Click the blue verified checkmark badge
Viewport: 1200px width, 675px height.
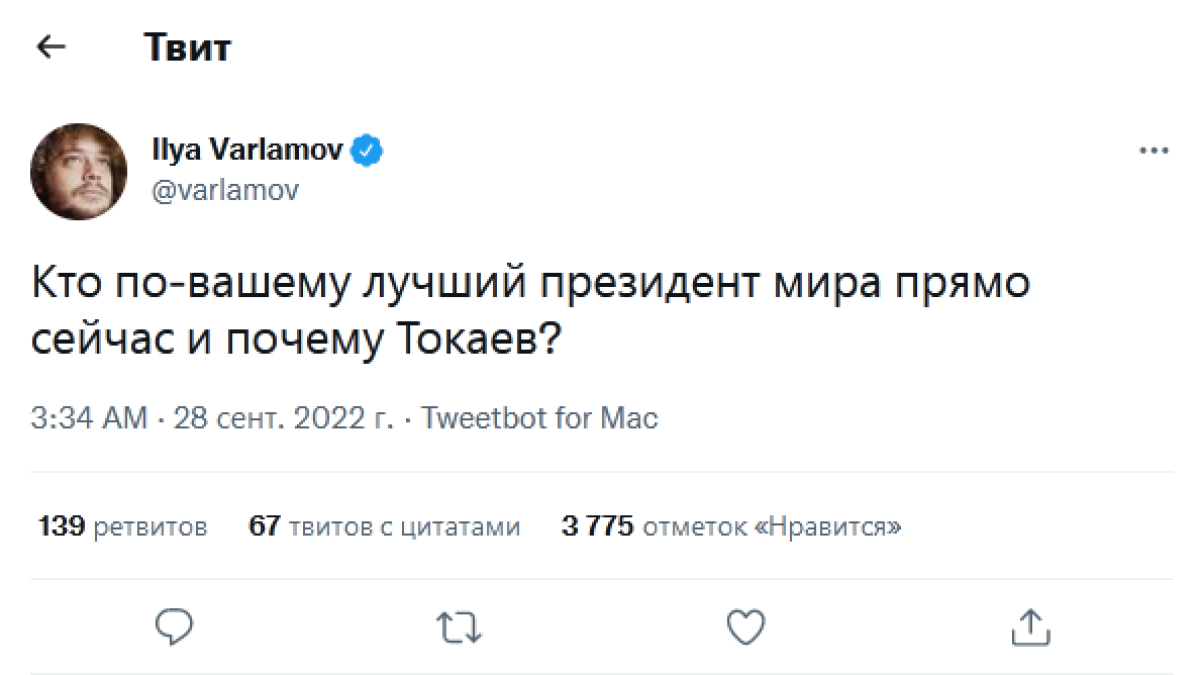367,148
